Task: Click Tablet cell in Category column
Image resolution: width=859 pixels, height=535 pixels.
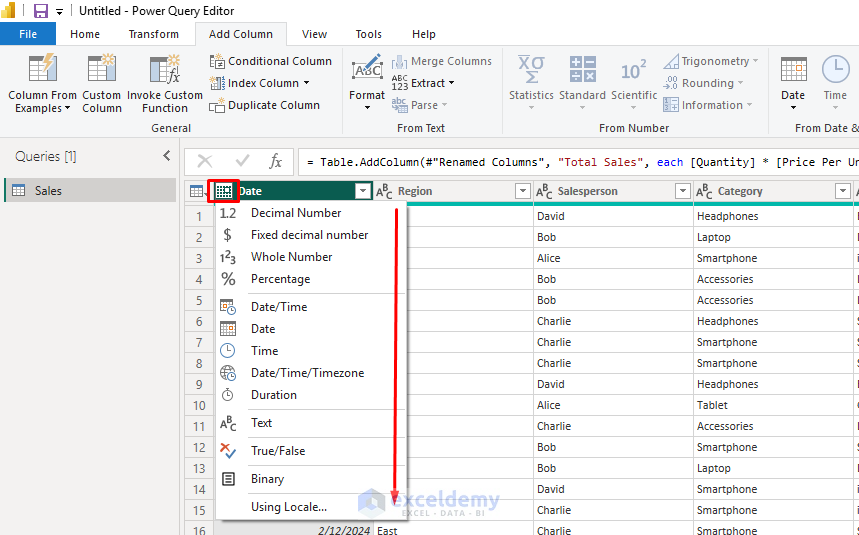Action: [x=773, y=405]
